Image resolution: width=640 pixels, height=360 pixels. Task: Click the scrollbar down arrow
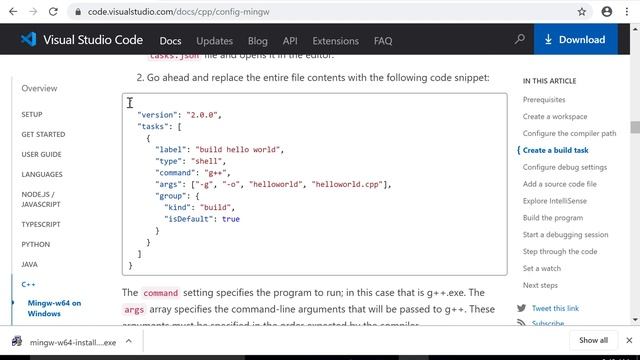pos(635,320)
